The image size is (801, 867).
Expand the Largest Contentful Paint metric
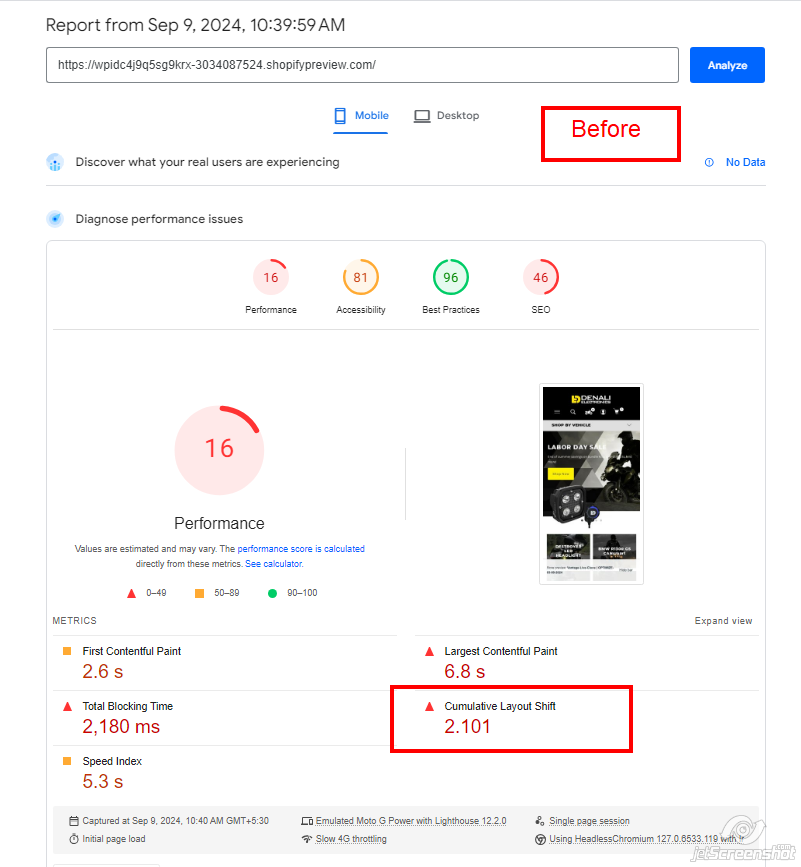pos(500,651)
